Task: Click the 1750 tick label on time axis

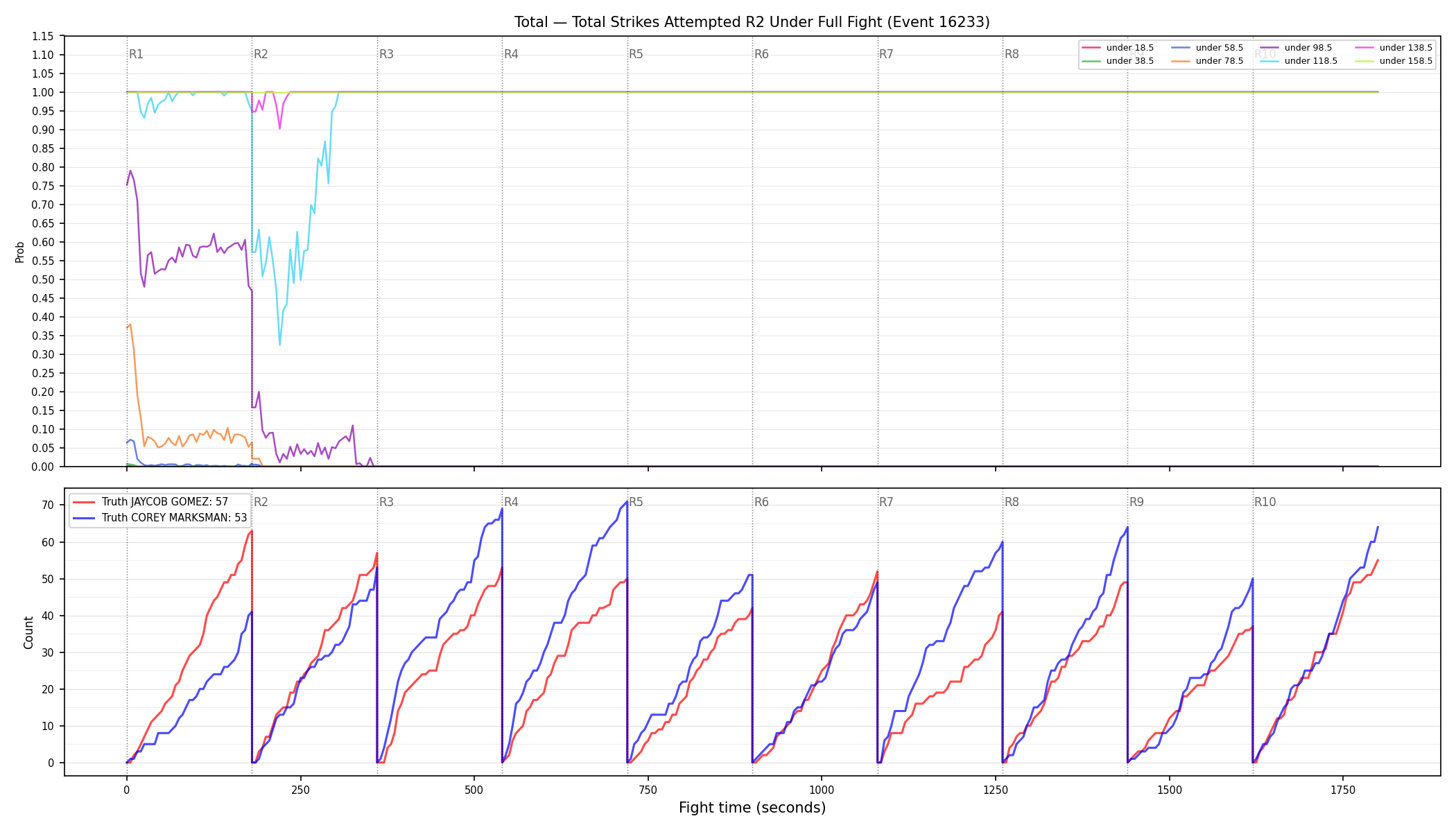Action: click(1343, 790)
